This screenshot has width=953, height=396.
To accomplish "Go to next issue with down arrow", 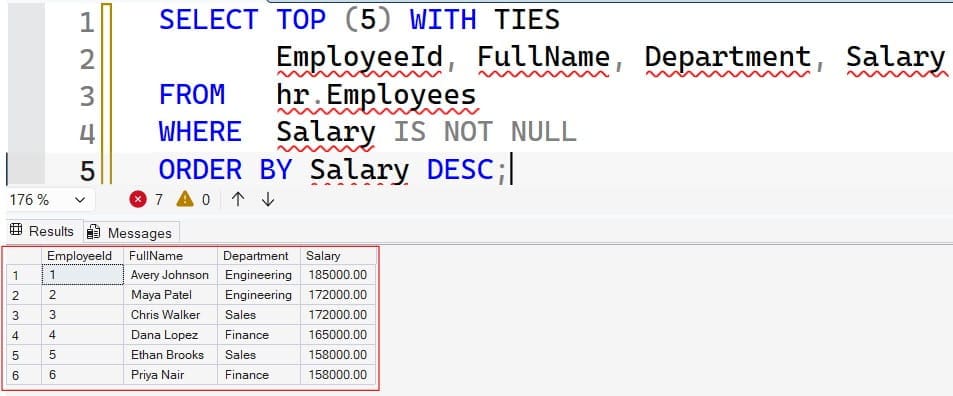I will pos(268,199).
